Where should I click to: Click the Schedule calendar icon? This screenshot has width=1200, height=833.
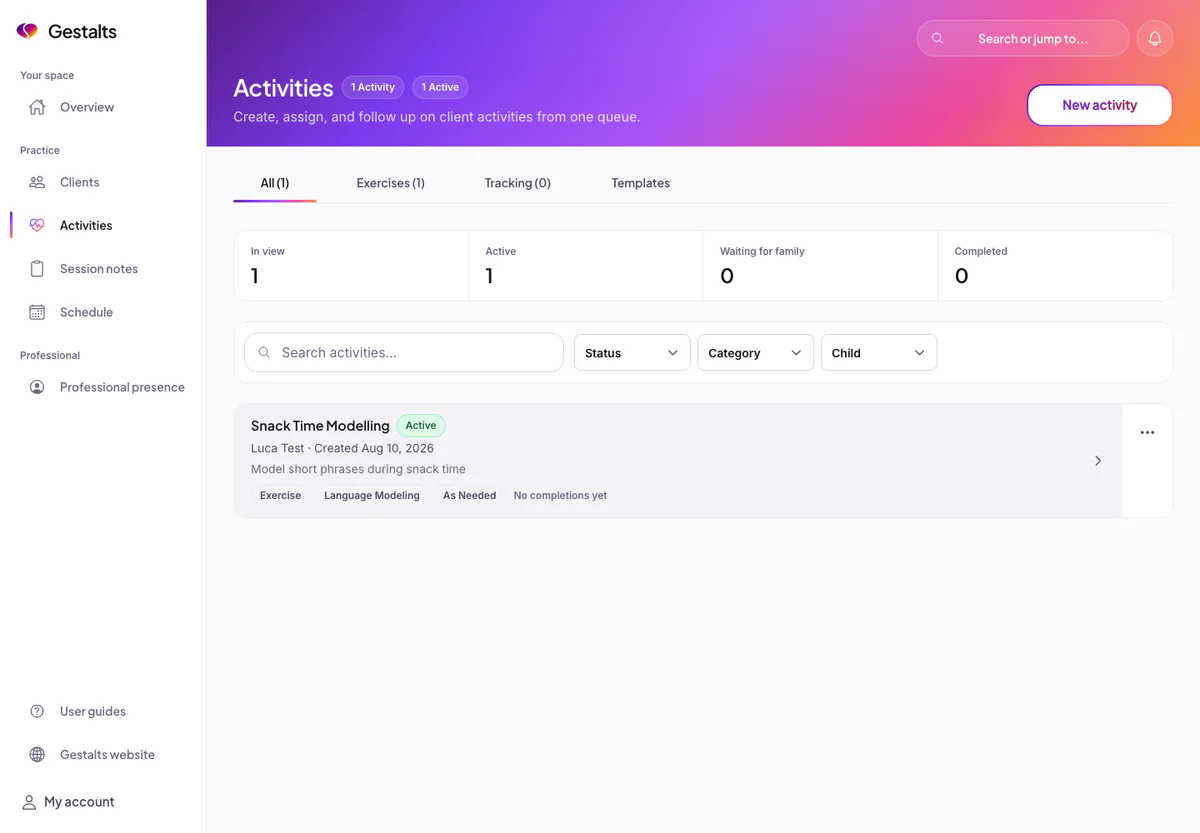coord(37,312)
